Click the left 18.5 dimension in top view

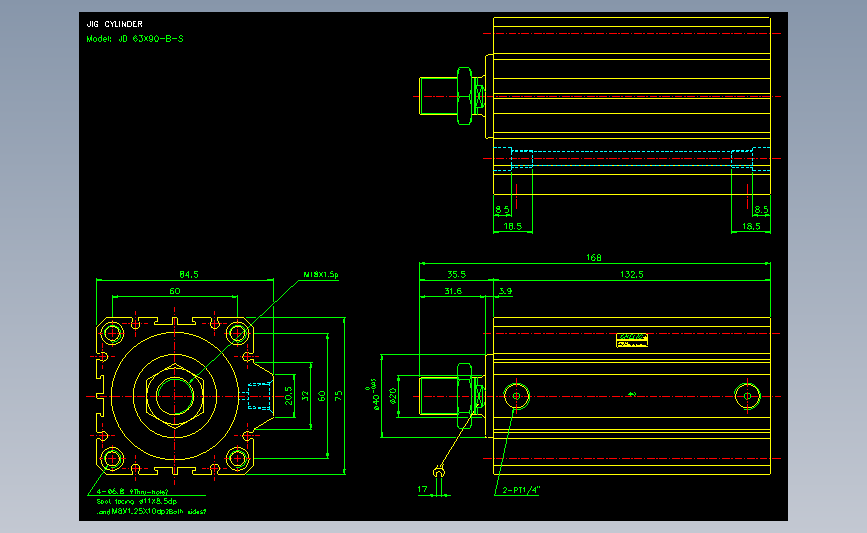[513, 226]
